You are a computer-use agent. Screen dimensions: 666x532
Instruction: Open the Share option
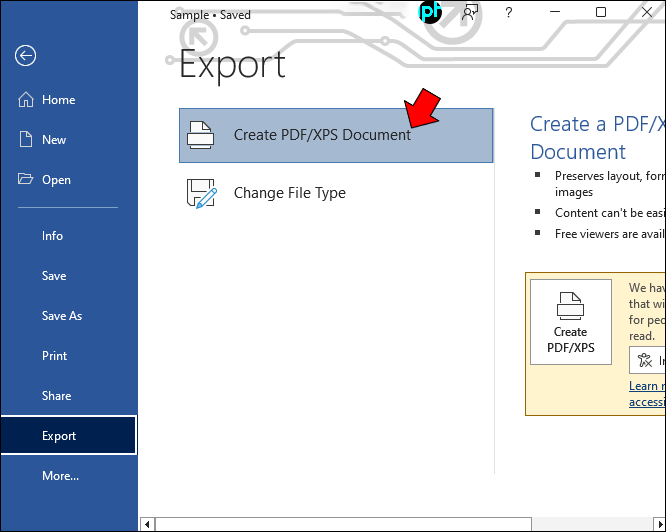tap(56, 396)
